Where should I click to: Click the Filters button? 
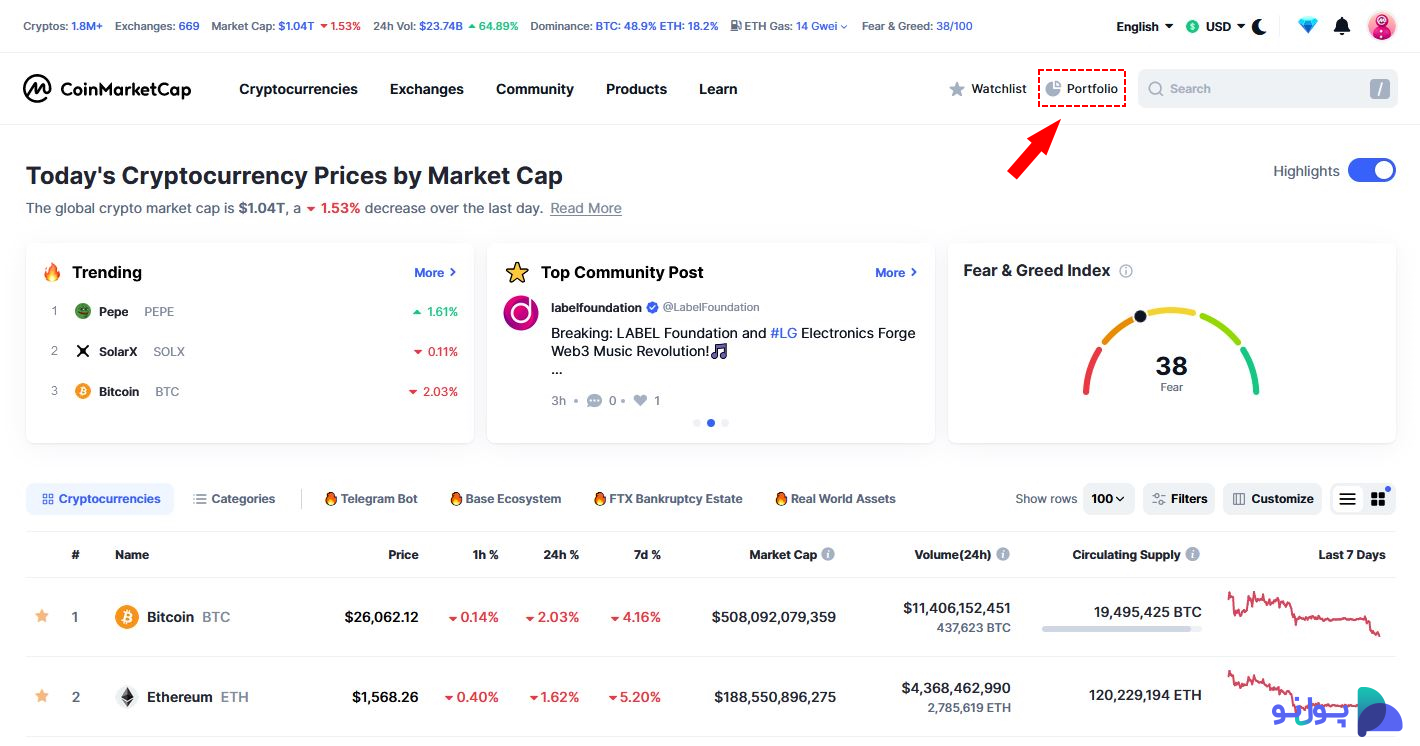[1180, 499]
